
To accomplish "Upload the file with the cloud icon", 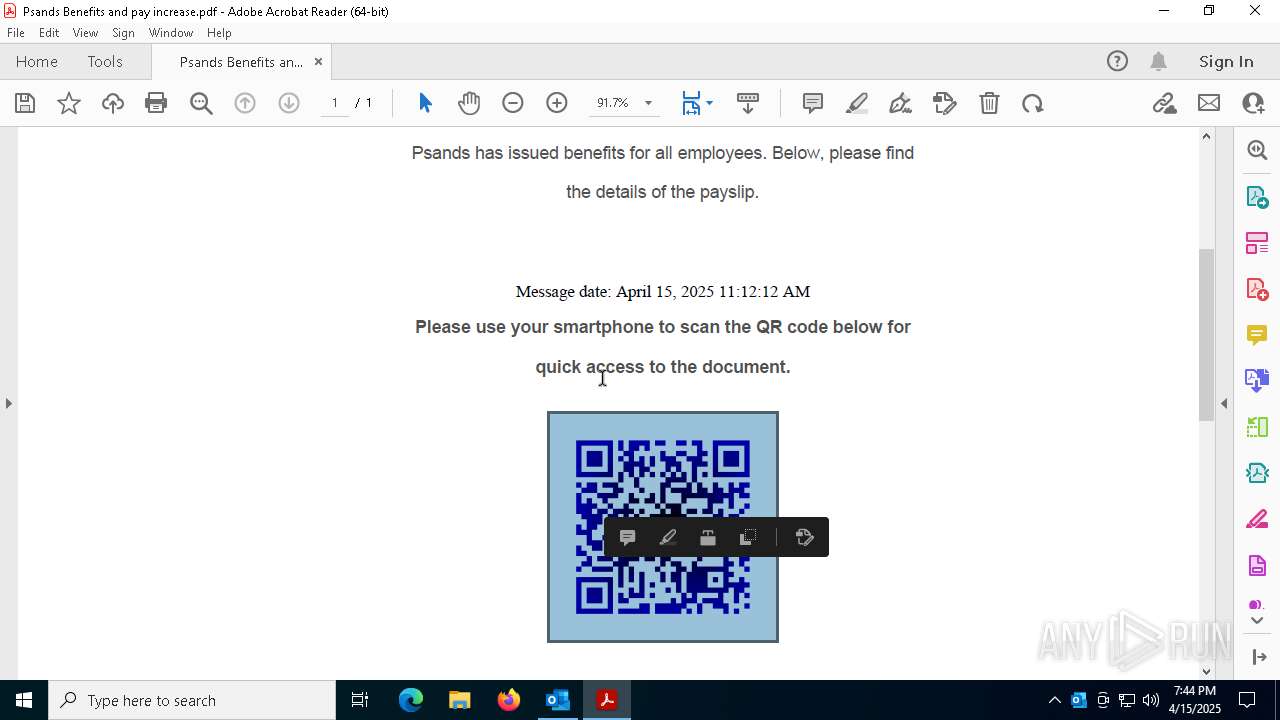I will click(x=113, y=103).
